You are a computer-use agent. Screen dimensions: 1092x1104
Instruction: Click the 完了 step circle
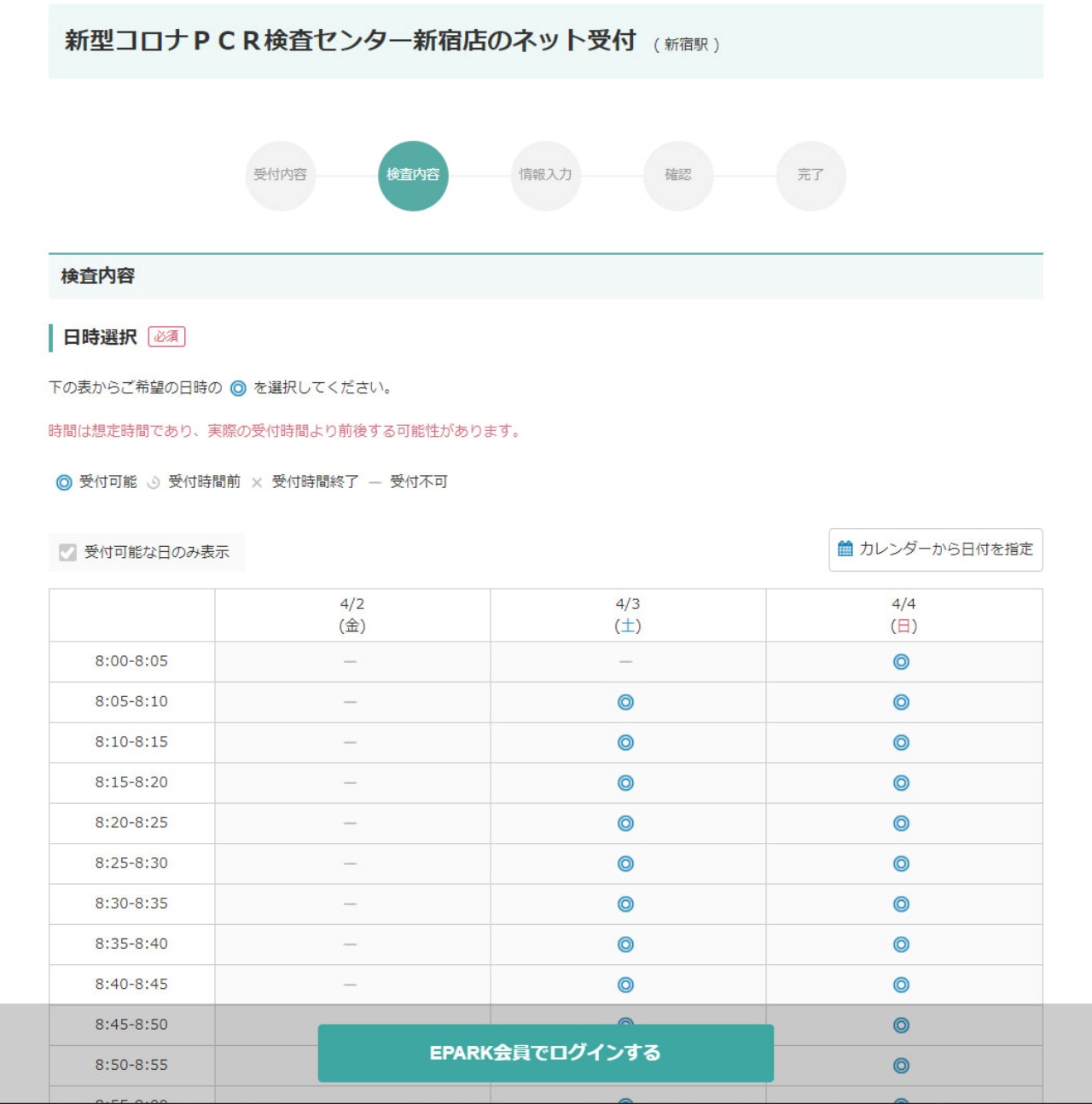tap(810, 175)
